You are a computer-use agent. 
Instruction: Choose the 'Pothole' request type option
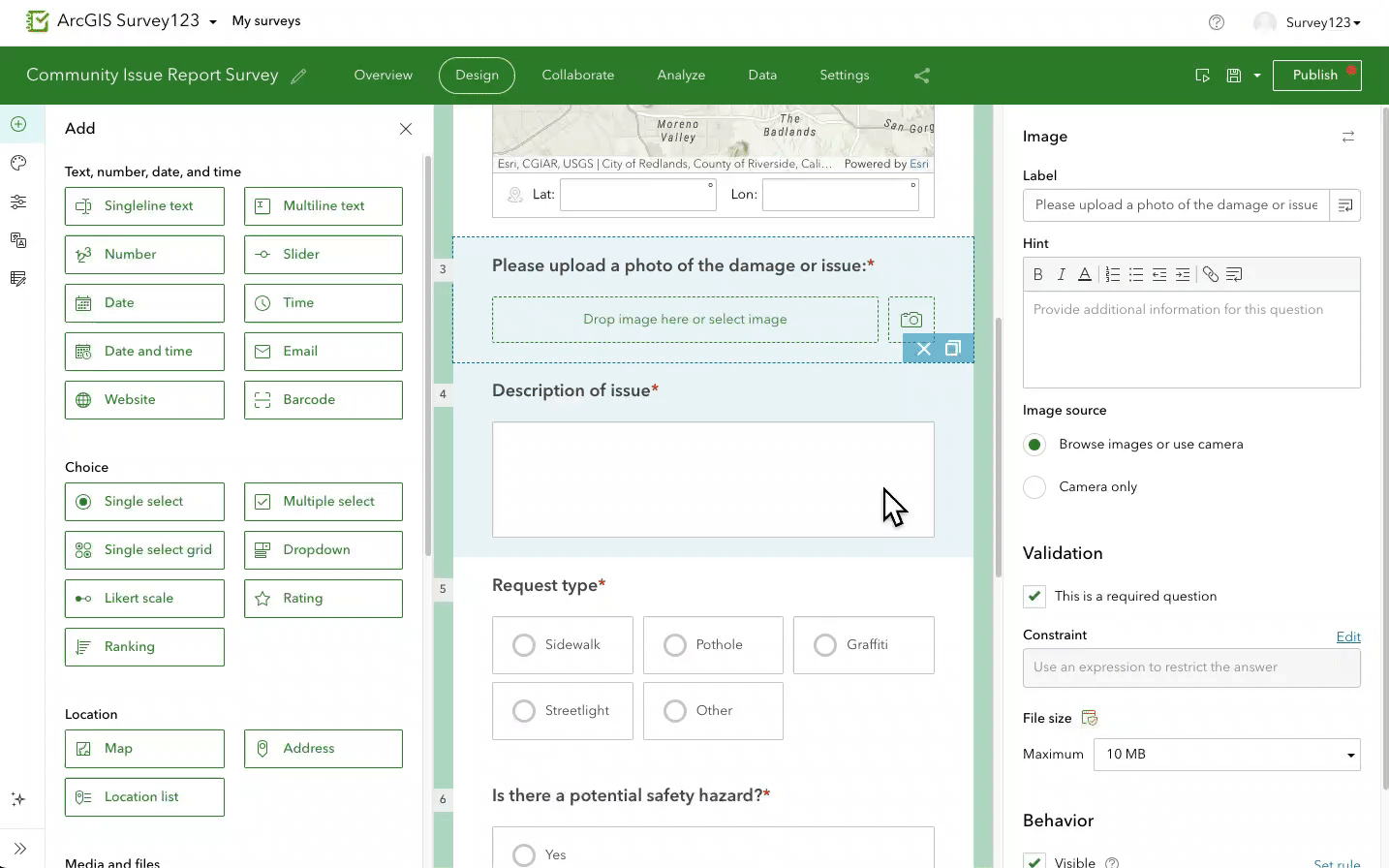[674, 644]
